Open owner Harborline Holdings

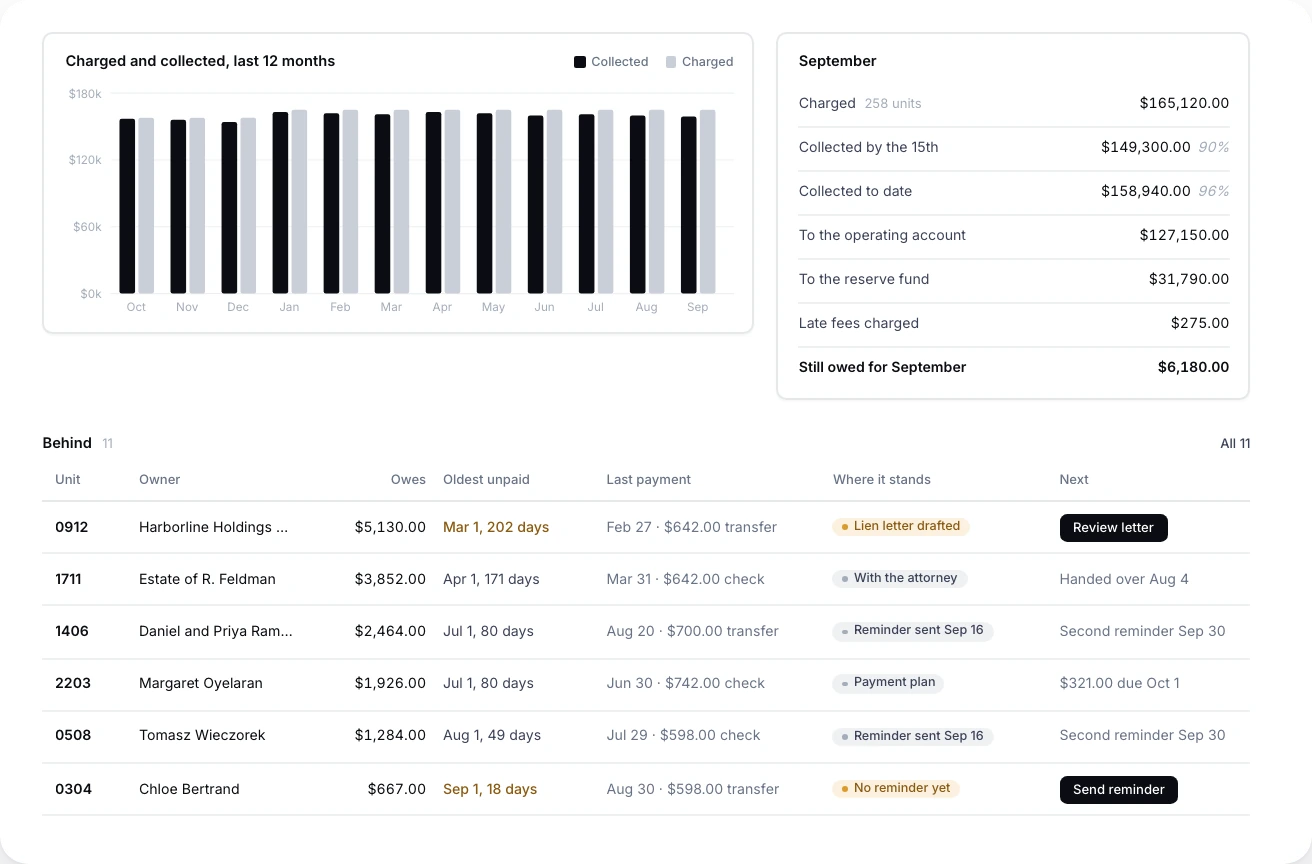[213, 527]
